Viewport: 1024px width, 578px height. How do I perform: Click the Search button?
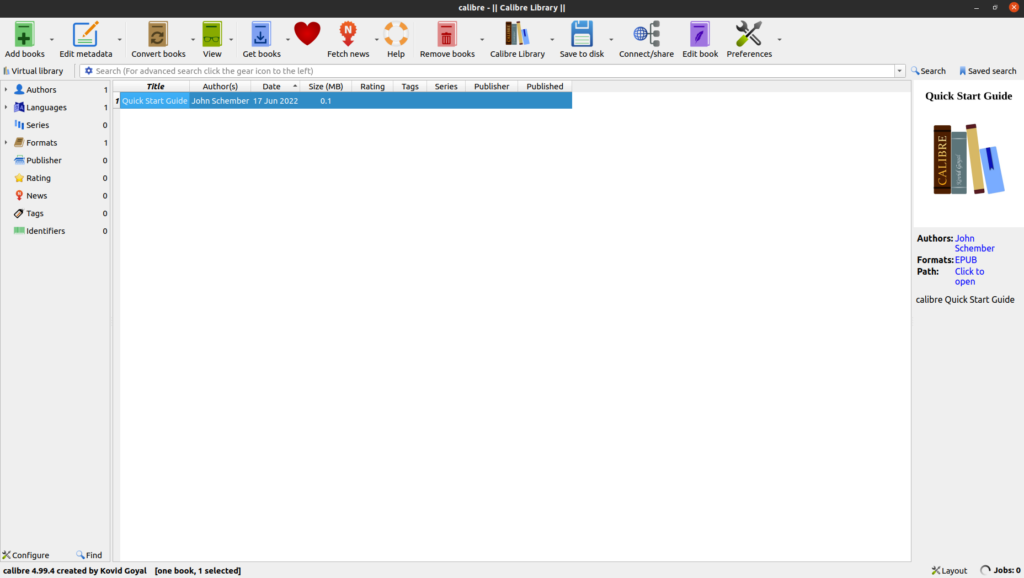point(929,71)
